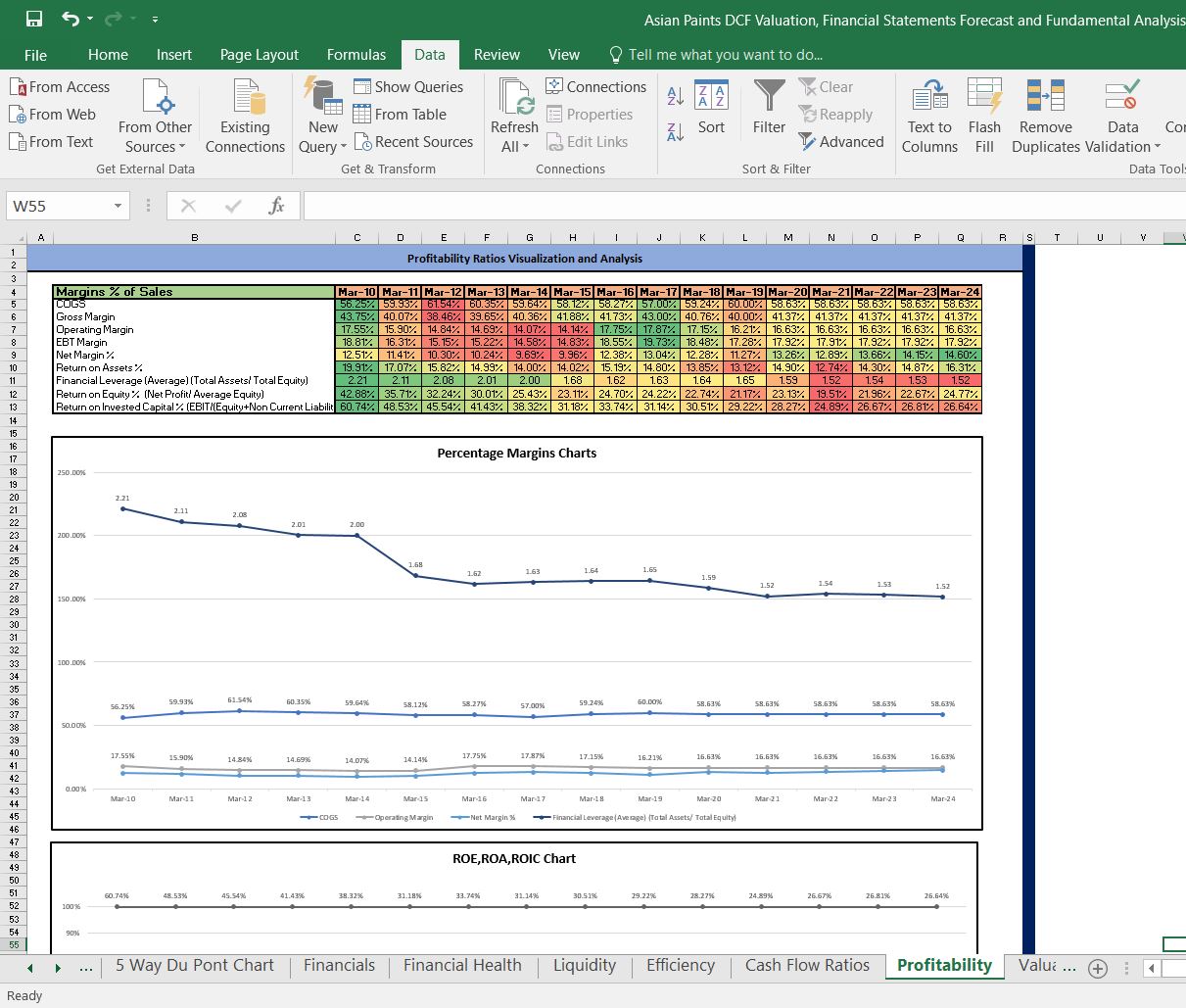The height and width of the screenshot is (1008, 1186).
Task: Switch to the Page Layout tab
Action: click(x=260, y=55)
